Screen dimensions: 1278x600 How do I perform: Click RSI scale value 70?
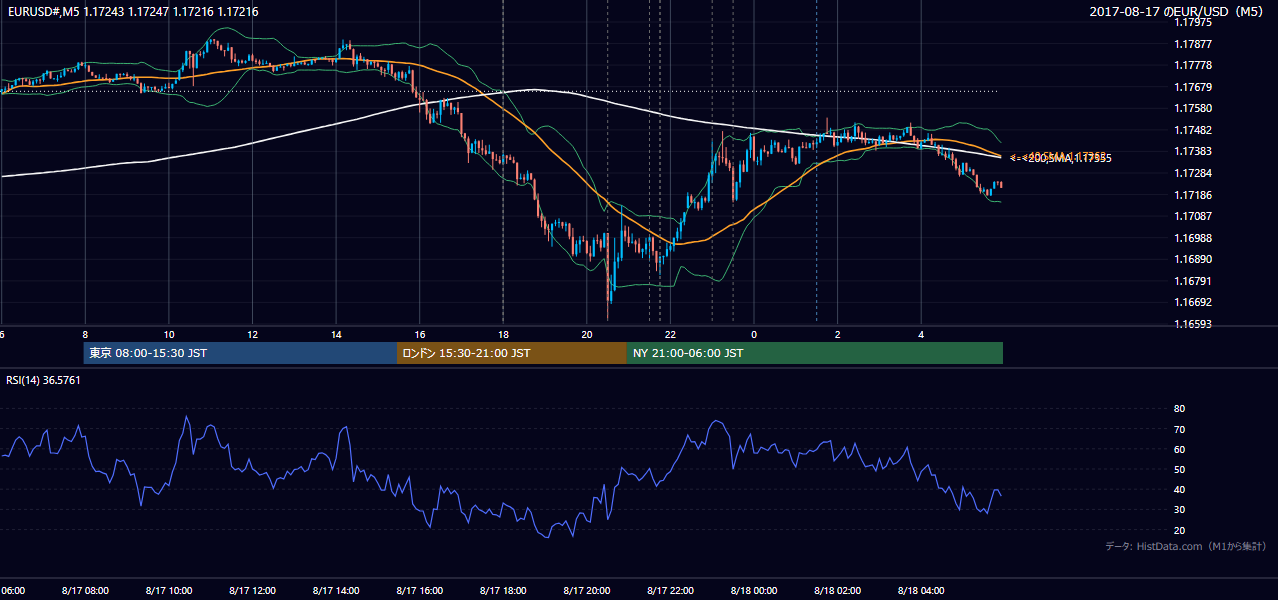click(x=1179, y=429)
